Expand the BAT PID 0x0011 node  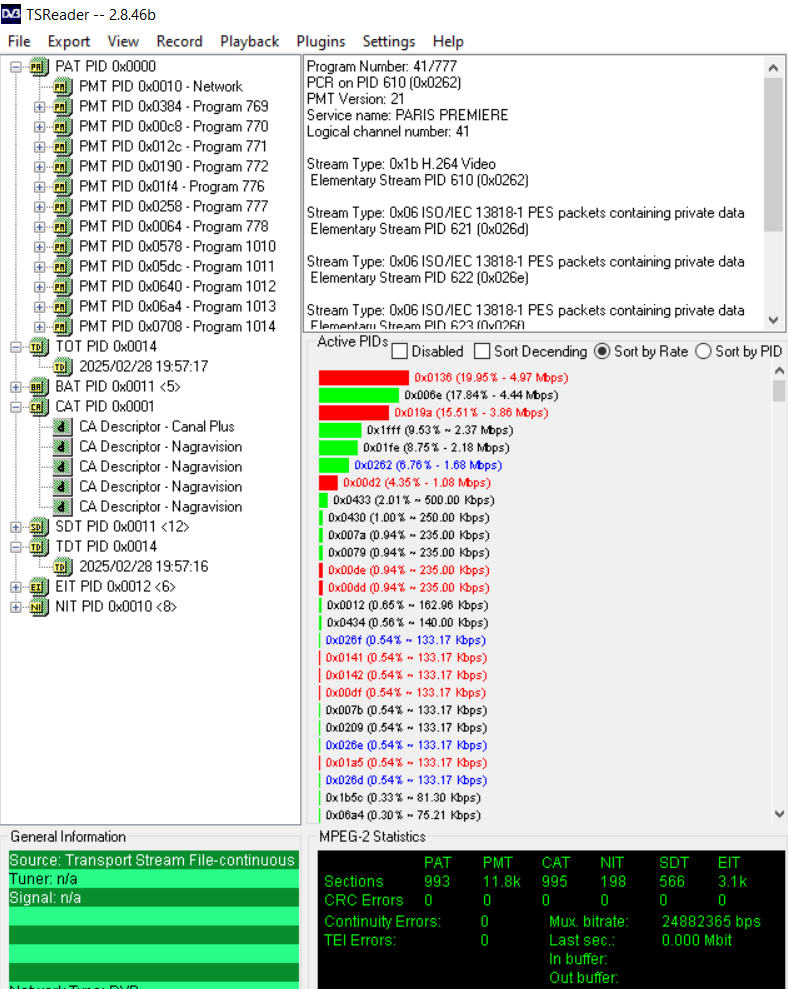(16, 387)
